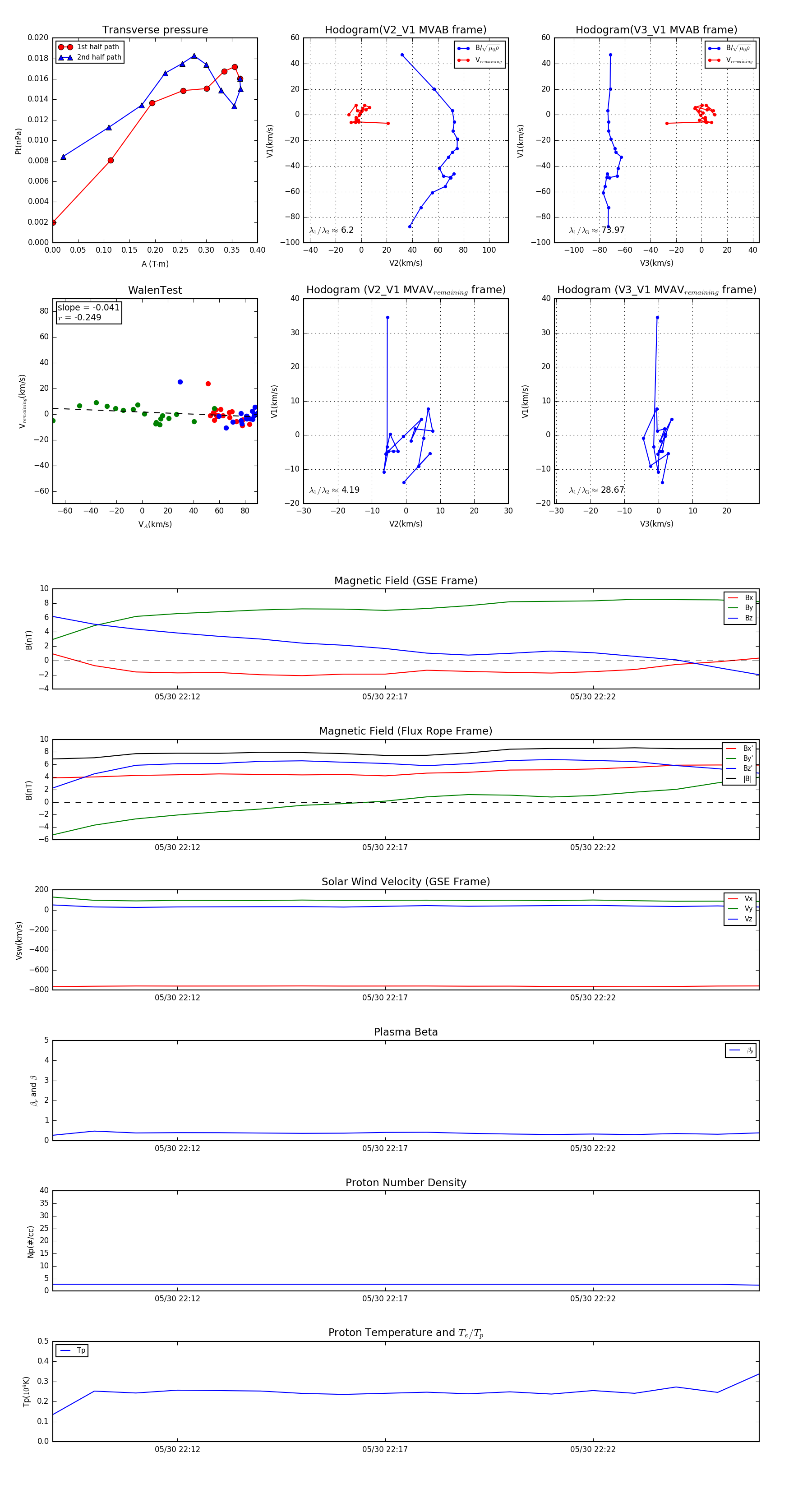The height and width of the screenshot is (1489, 812).
Task: Click the Proton Temperature plot title
Action: click(x=406, y=1332)
